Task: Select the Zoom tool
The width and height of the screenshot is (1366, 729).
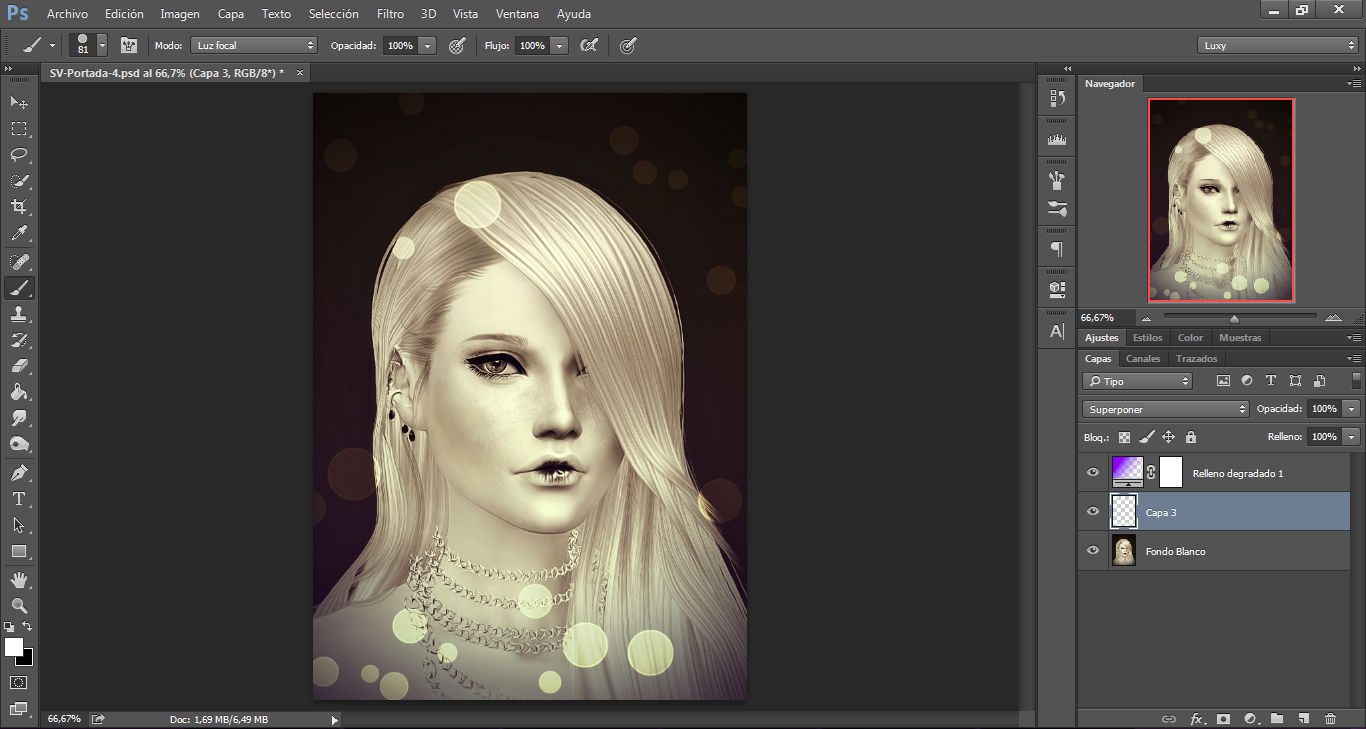Action: (x=19, y=606)
